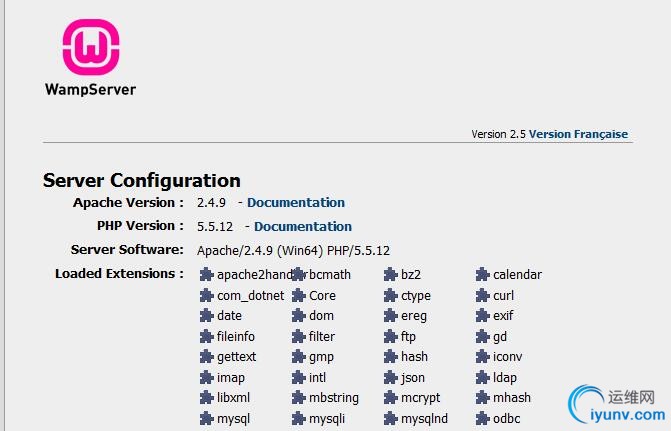
Task: Click the puzzle icon beside gettext
Action: (207, 357)
